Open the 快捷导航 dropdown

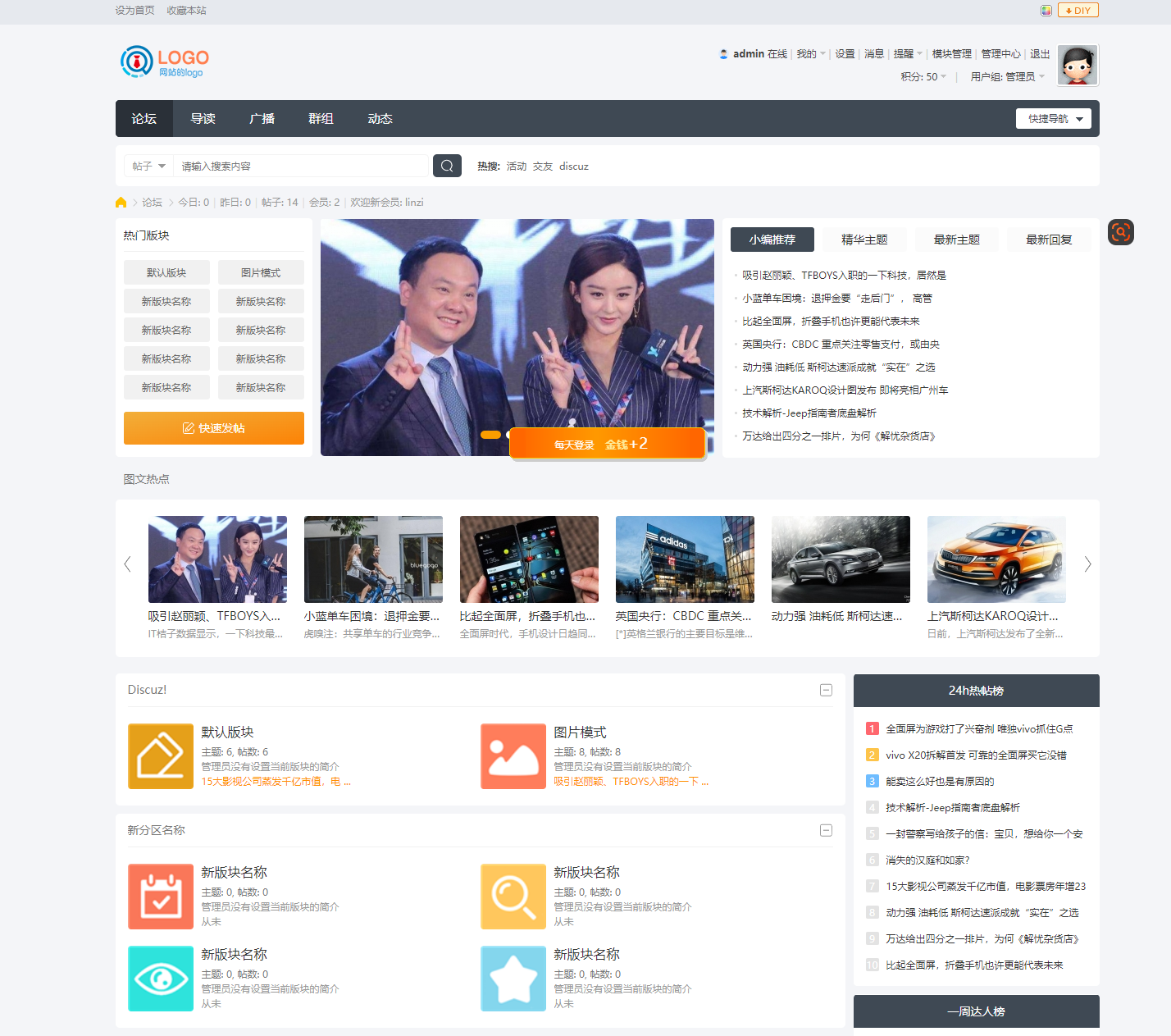pyautogui.click(x=1054, y=119)
